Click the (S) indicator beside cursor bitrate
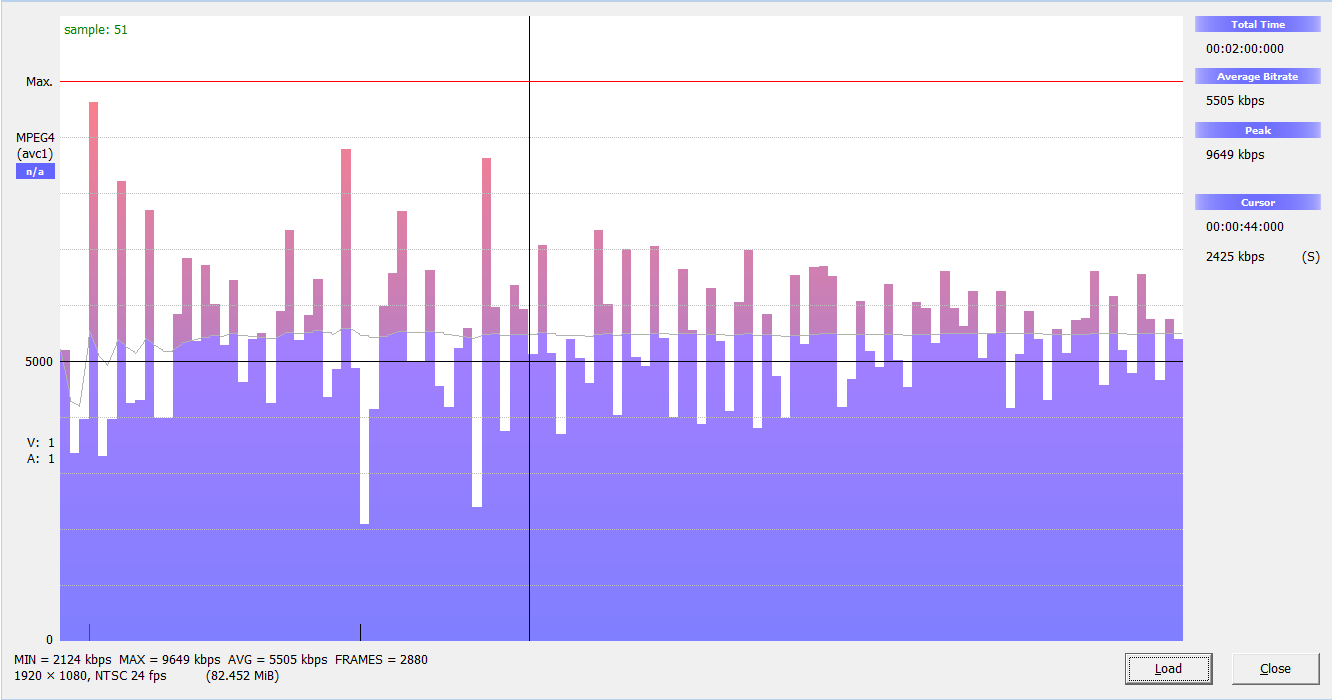1332x700 pixels. pyautogui.click(x=1311, y=256)
